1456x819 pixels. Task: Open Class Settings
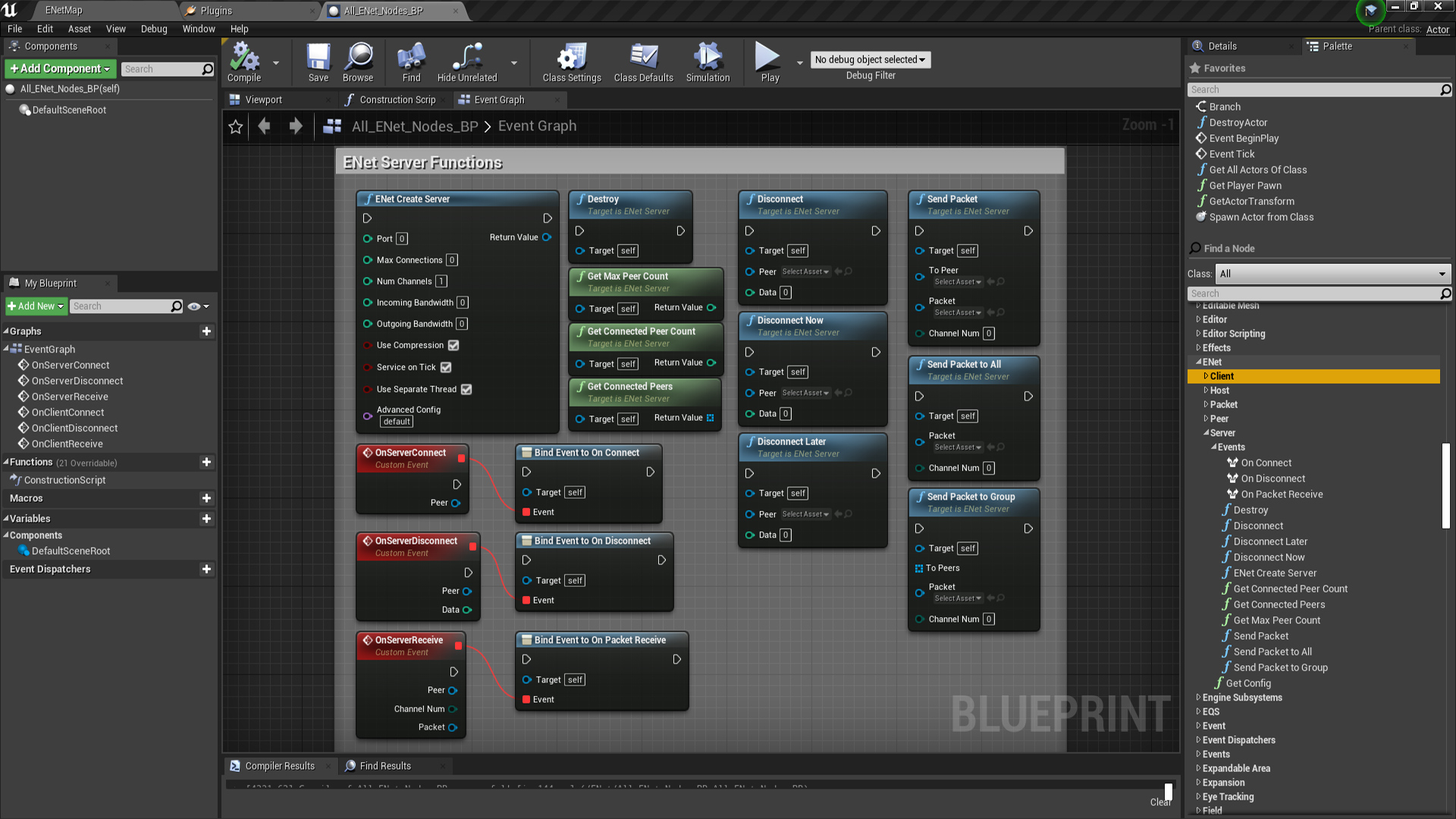[x=572, y=62]
